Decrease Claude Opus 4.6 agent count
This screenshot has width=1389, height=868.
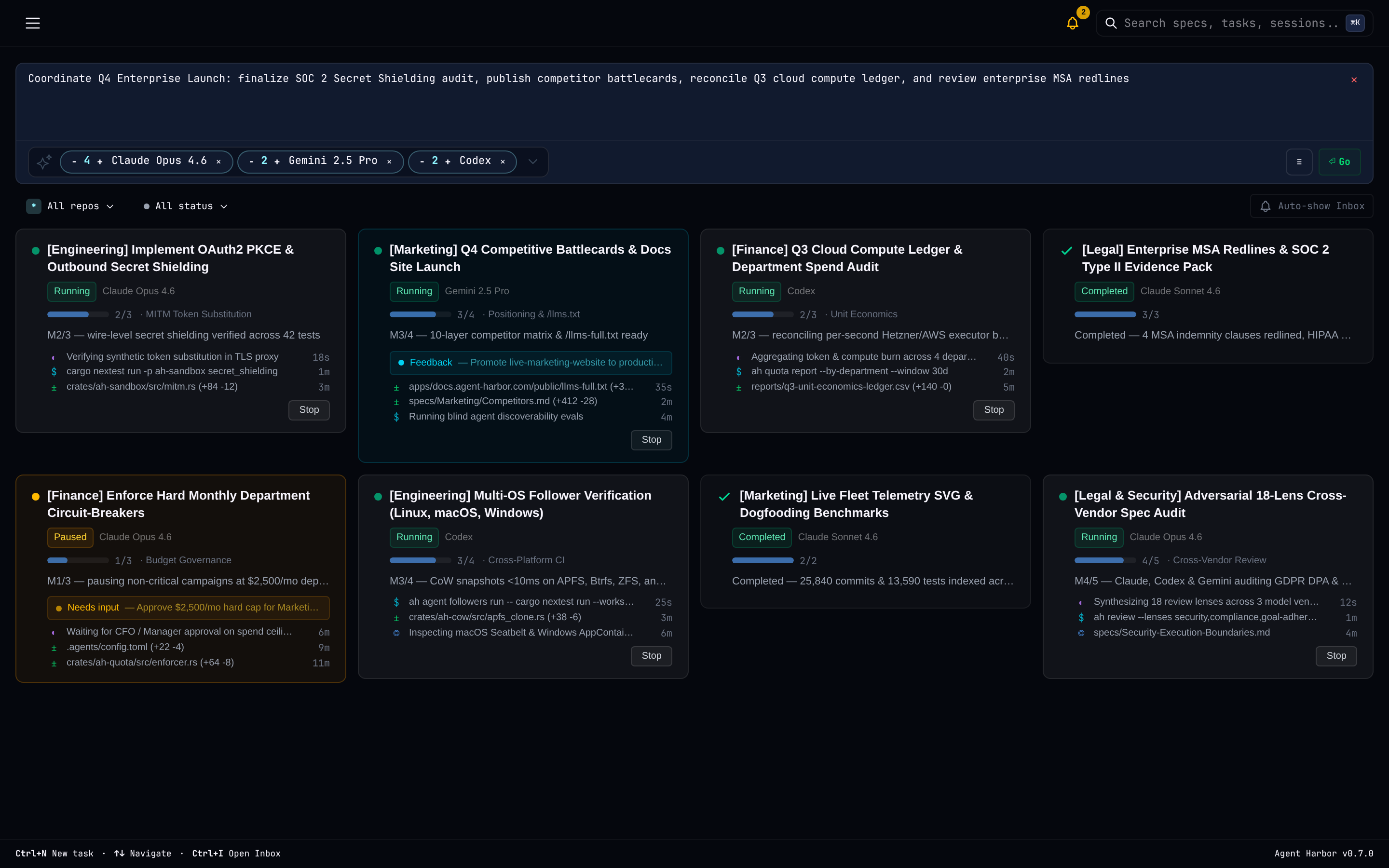(74, 162)
